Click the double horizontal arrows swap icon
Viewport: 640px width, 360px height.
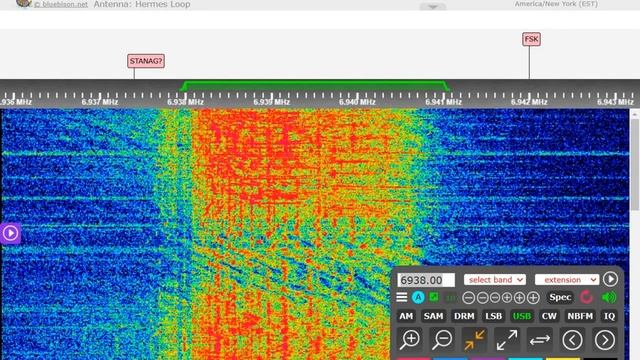tap(540, 340)
